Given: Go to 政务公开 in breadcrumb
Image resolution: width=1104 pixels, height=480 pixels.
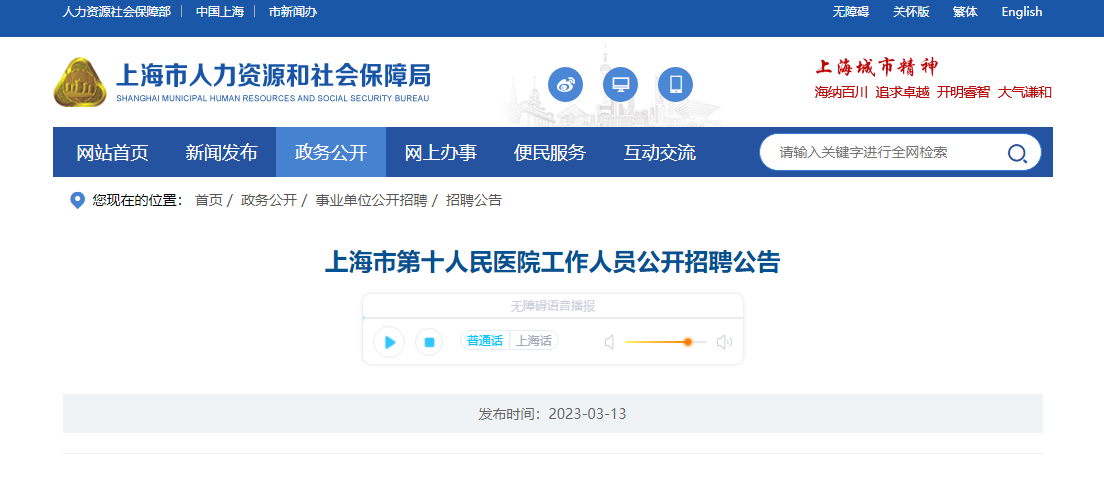Looking at the screenshot, I should [268, 201].
